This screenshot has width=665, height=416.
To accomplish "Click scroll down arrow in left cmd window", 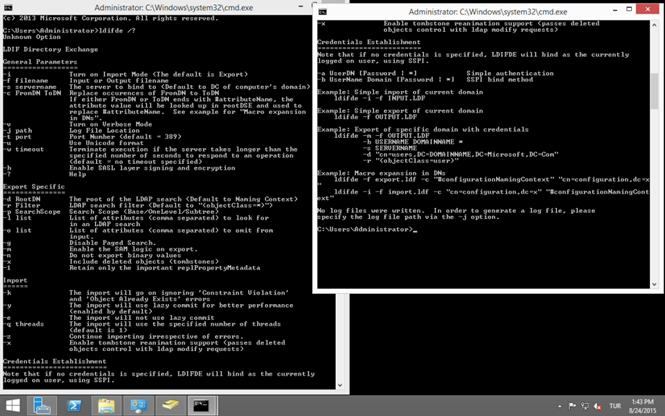I will click(x=340, y=385).
